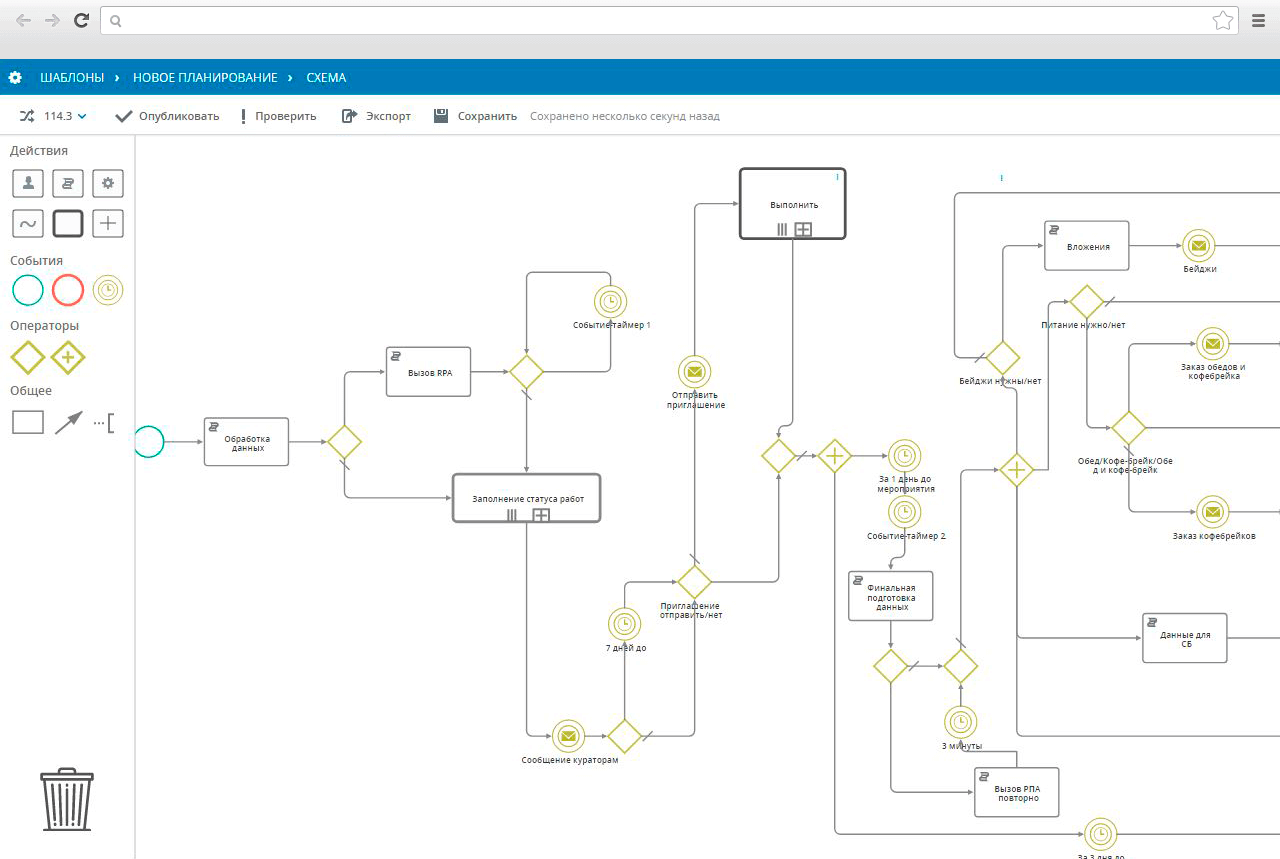Viewport: 1280px width, 859px height.
Task: Select the service gear action icon
Action: pyautogui.click(x=108, y=183)
